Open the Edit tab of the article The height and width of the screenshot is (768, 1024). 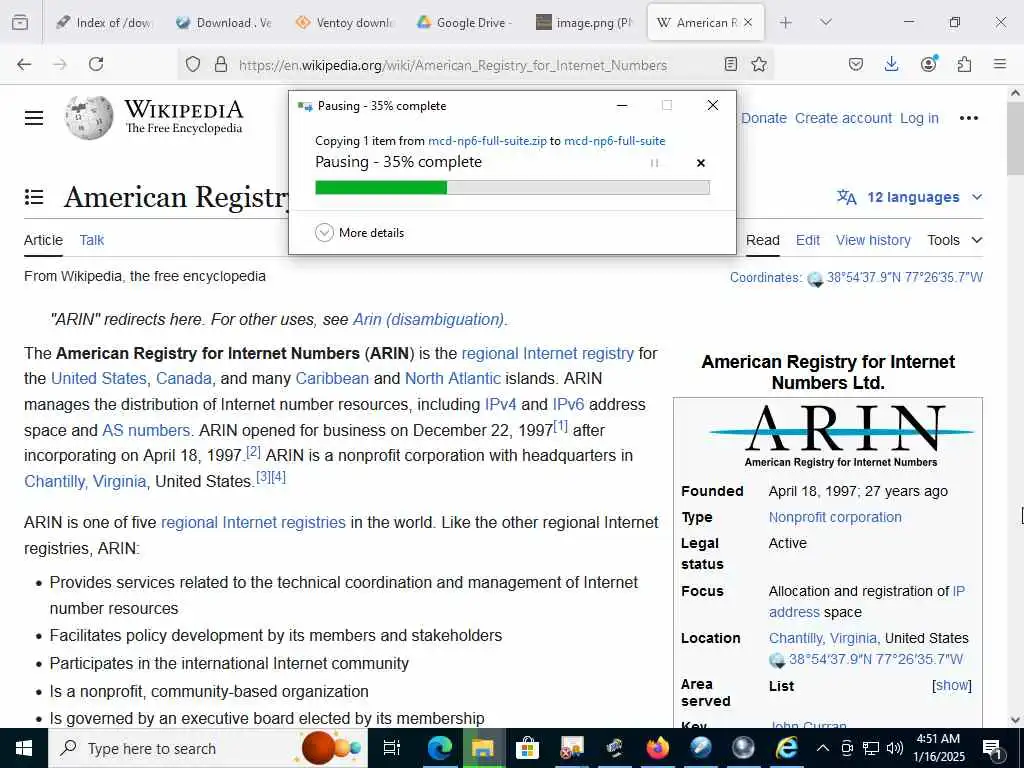click(x=808, y=240)
